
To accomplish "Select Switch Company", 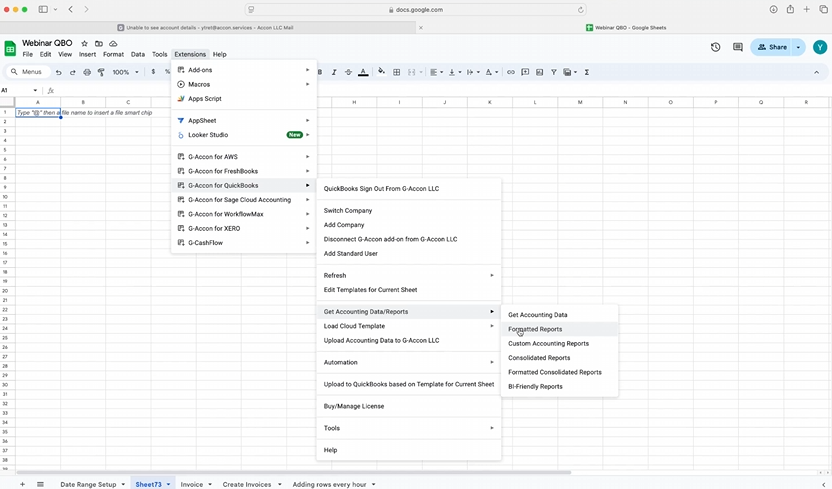I will [409, 211].
